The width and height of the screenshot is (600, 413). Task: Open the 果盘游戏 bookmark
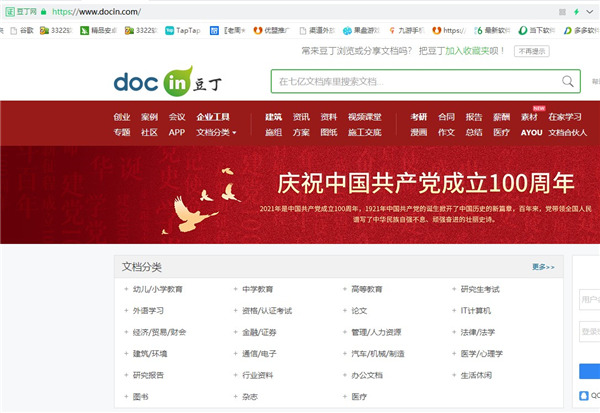point(361,30)
